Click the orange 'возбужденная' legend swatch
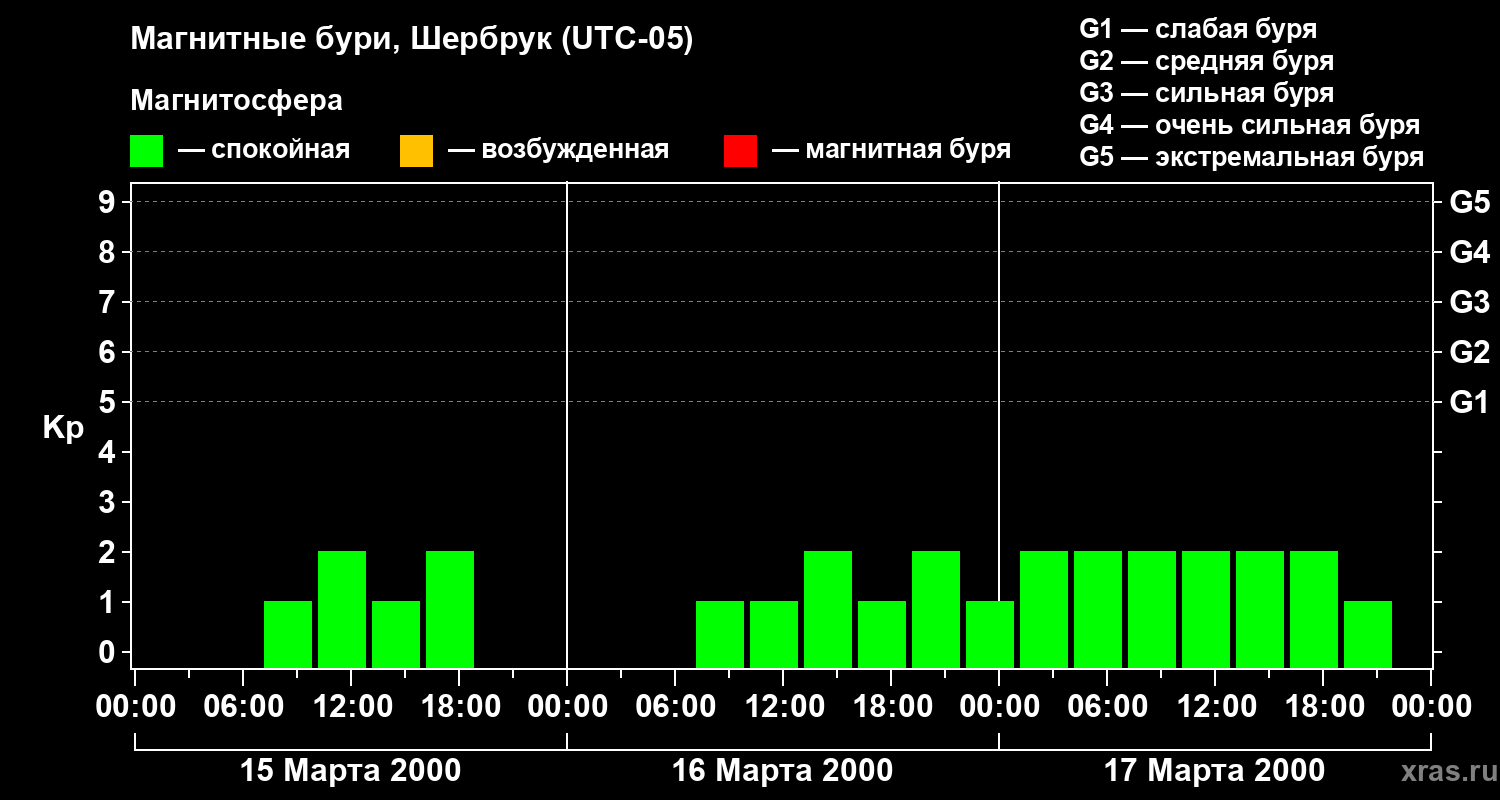Screen dimensions: 1500x800 [416, 151]
